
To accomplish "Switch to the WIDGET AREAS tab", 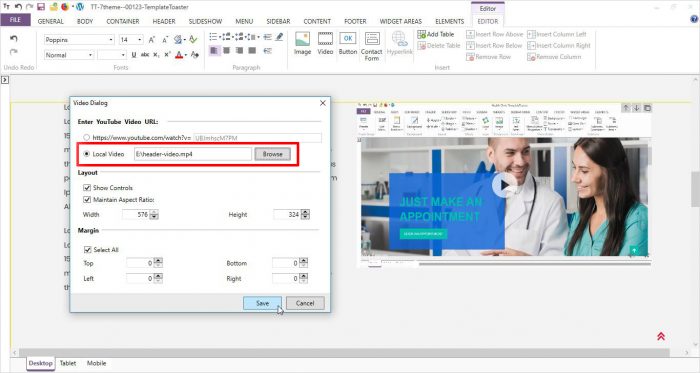I will pos(400,21).
